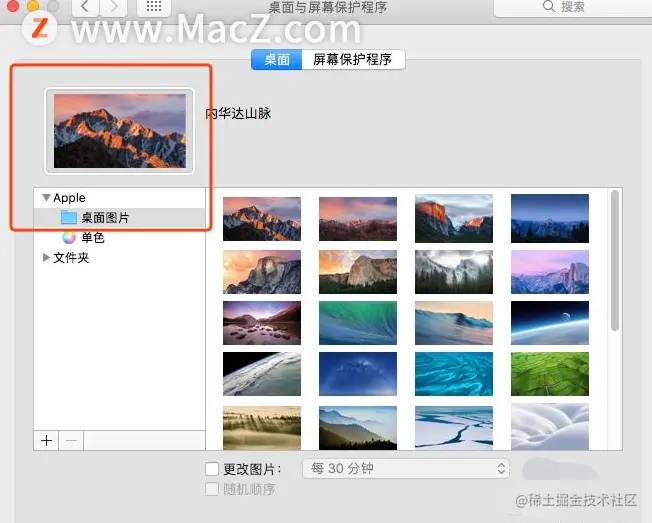652x523 pixels.
Task: Switch to the 桌面 tab
Action: click(277, 59)
